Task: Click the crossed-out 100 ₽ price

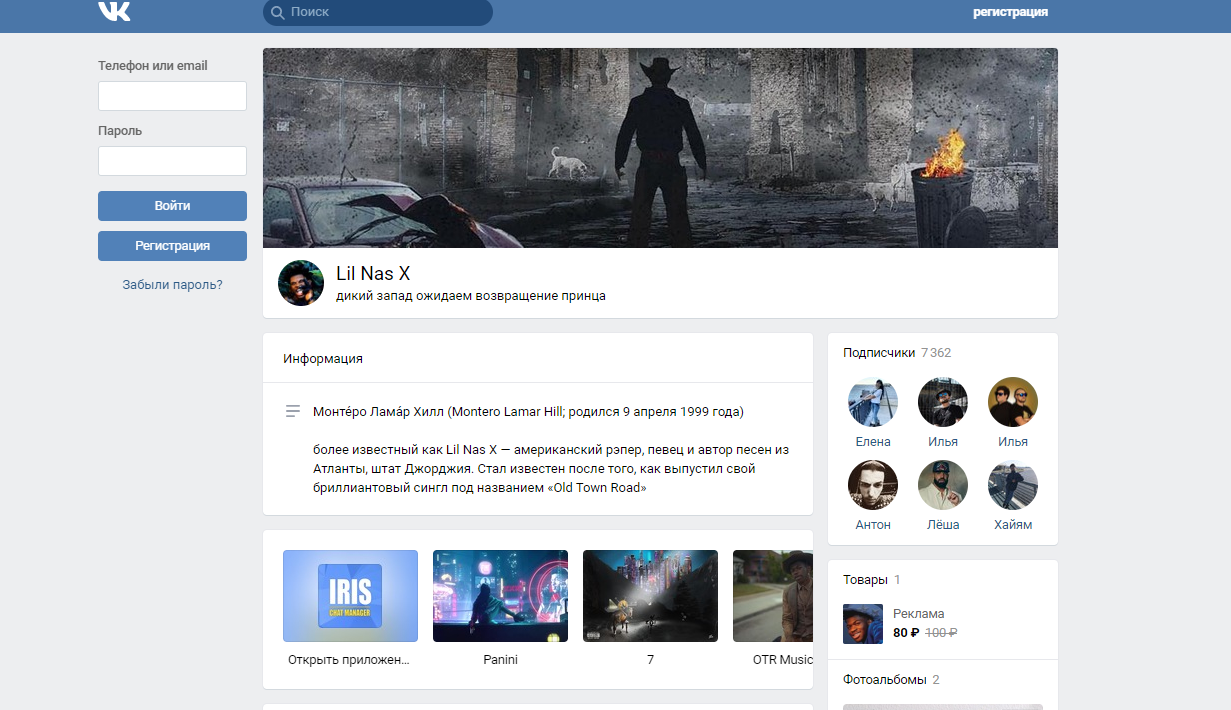Action: (941, 633)
